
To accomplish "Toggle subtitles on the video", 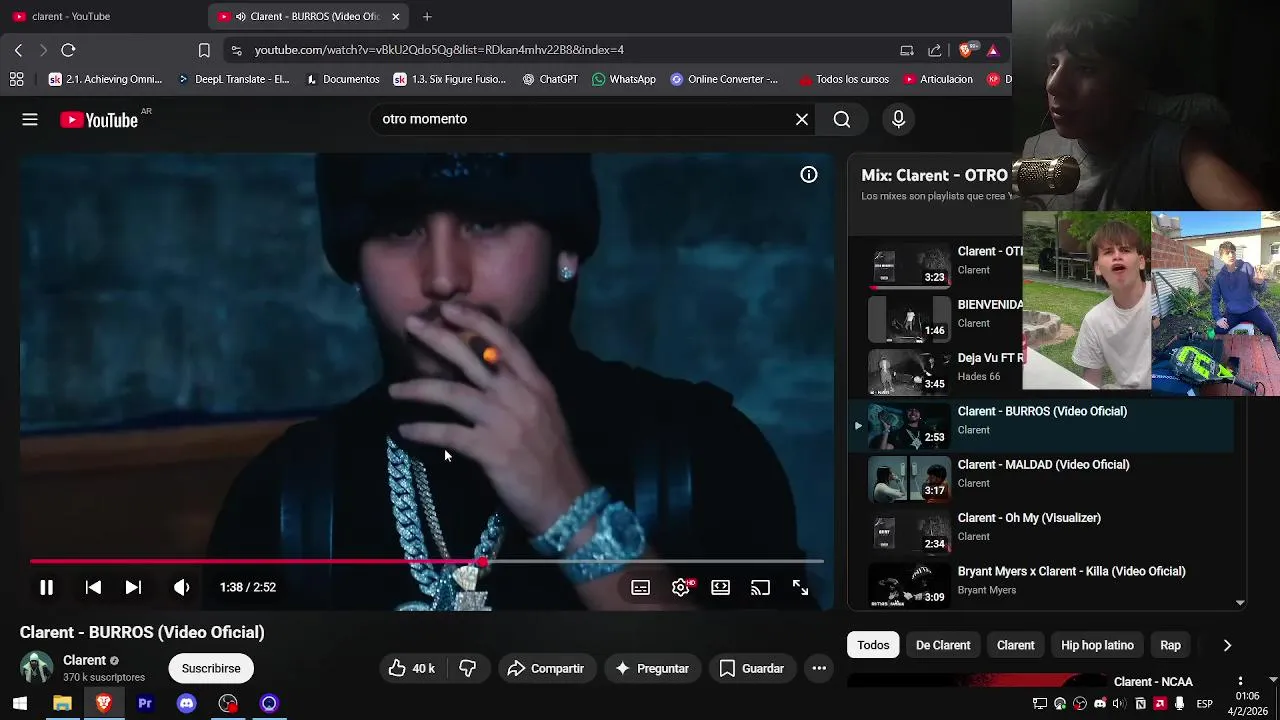I will (x=641, y=588).
